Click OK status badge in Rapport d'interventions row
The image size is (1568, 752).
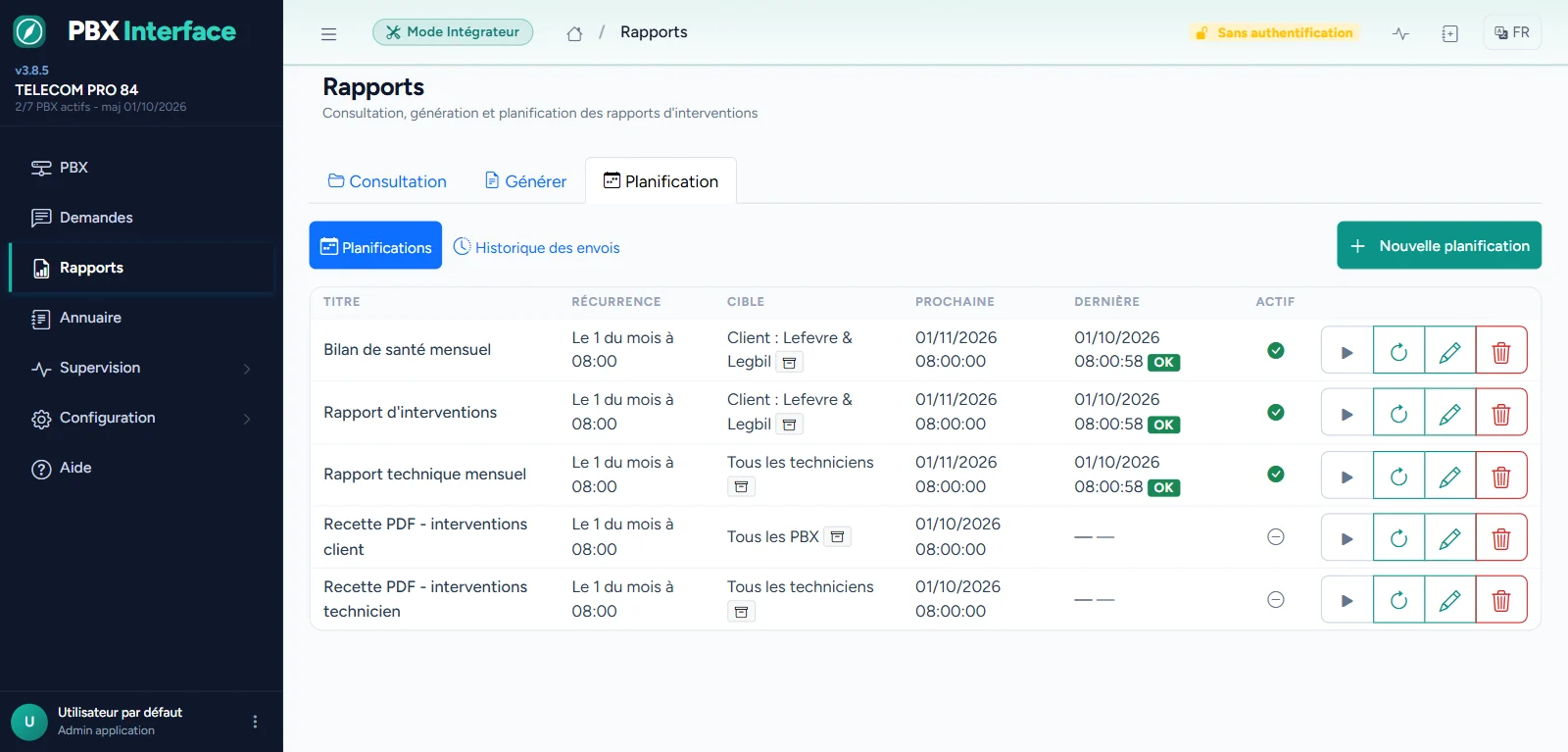[x=1163, y=425]
